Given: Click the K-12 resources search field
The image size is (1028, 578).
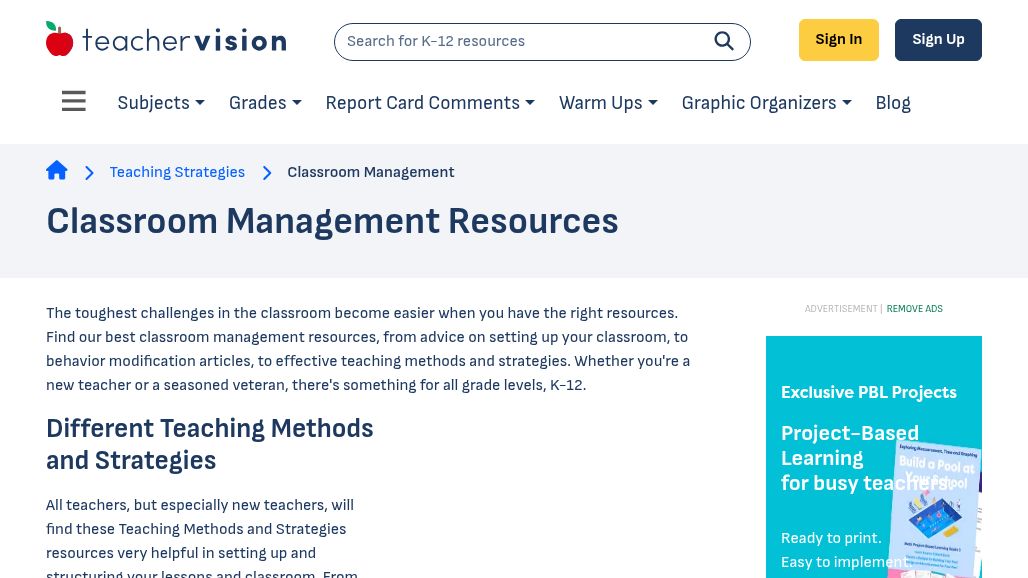Looking at the screenshot, I should click(520, 41).
